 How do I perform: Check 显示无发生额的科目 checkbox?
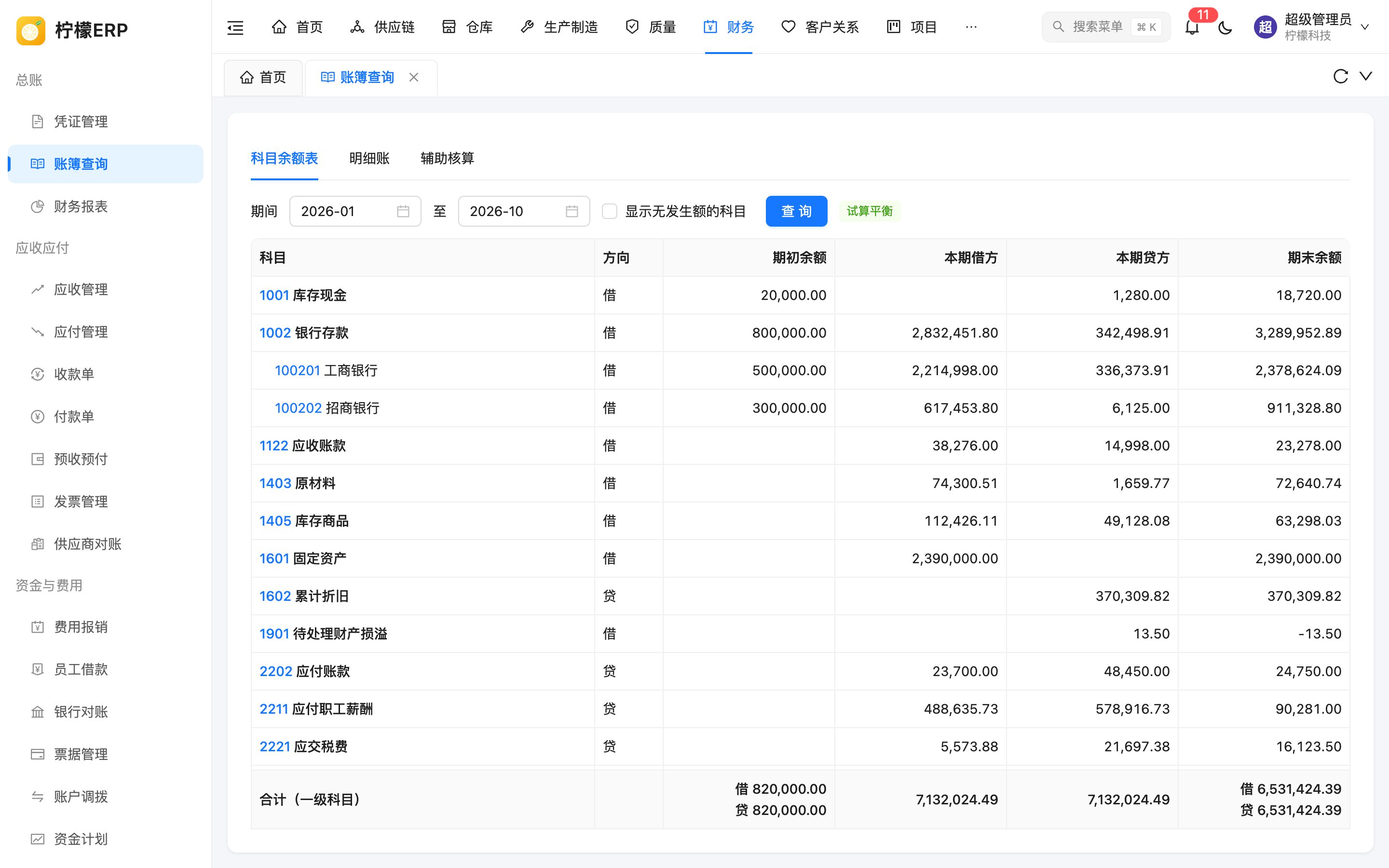coord(610,211)
